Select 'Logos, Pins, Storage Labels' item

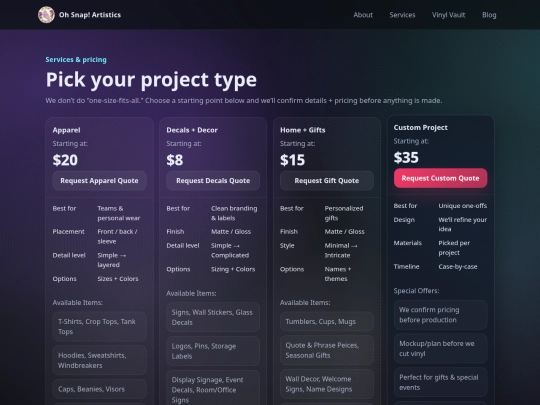pyautogui.click(x=213, y=351)
